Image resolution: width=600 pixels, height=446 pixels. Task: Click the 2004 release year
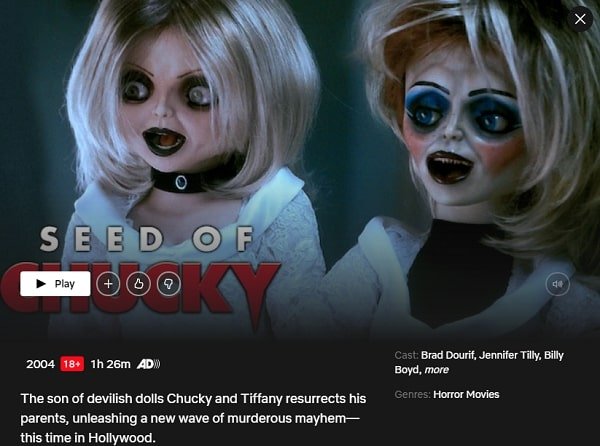pyautogui.click(x=40, y=364)
